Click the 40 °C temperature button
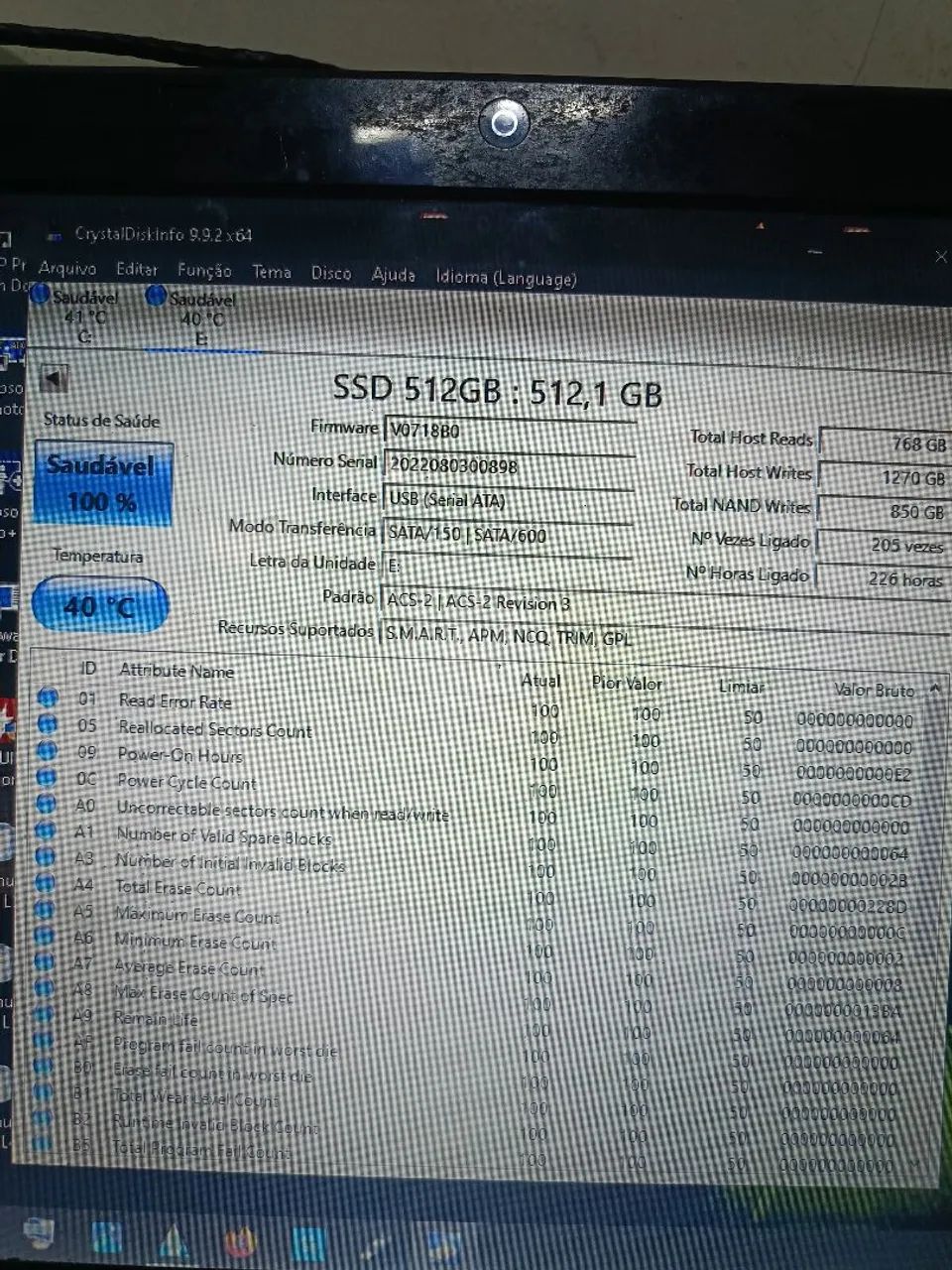The height and width of the screenshot is (1270, 952). coord(99,604)
